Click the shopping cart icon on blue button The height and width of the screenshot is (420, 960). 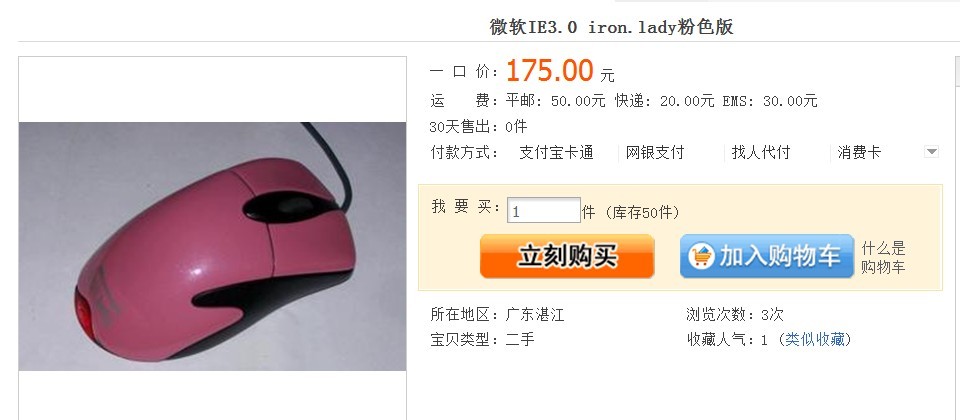click(x=700, y=256)
